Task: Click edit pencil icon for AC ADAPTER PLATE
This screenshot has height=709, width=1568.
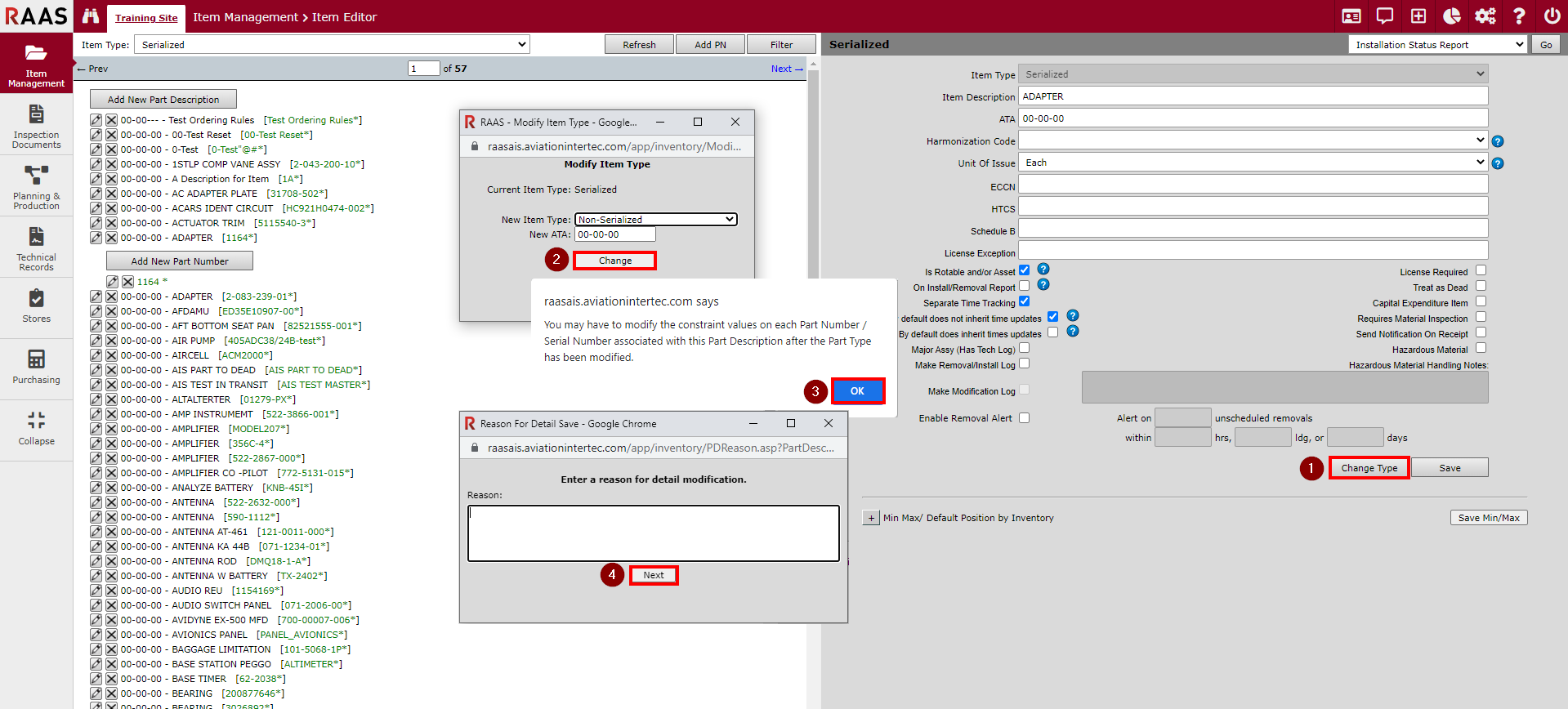Action: (96, 194)
